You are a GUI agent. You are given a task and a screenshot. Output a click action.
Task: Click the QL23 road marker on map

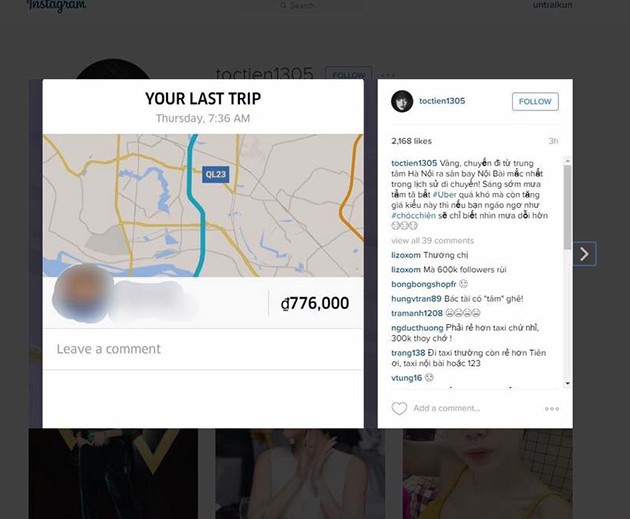tap(216, 174)
